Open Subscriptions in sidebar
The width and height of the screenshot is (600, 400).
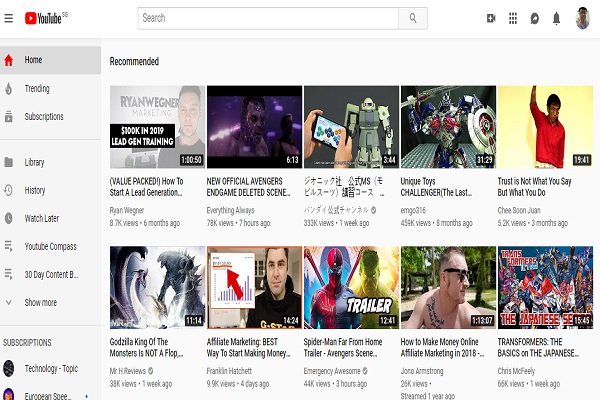click(51, 117)
